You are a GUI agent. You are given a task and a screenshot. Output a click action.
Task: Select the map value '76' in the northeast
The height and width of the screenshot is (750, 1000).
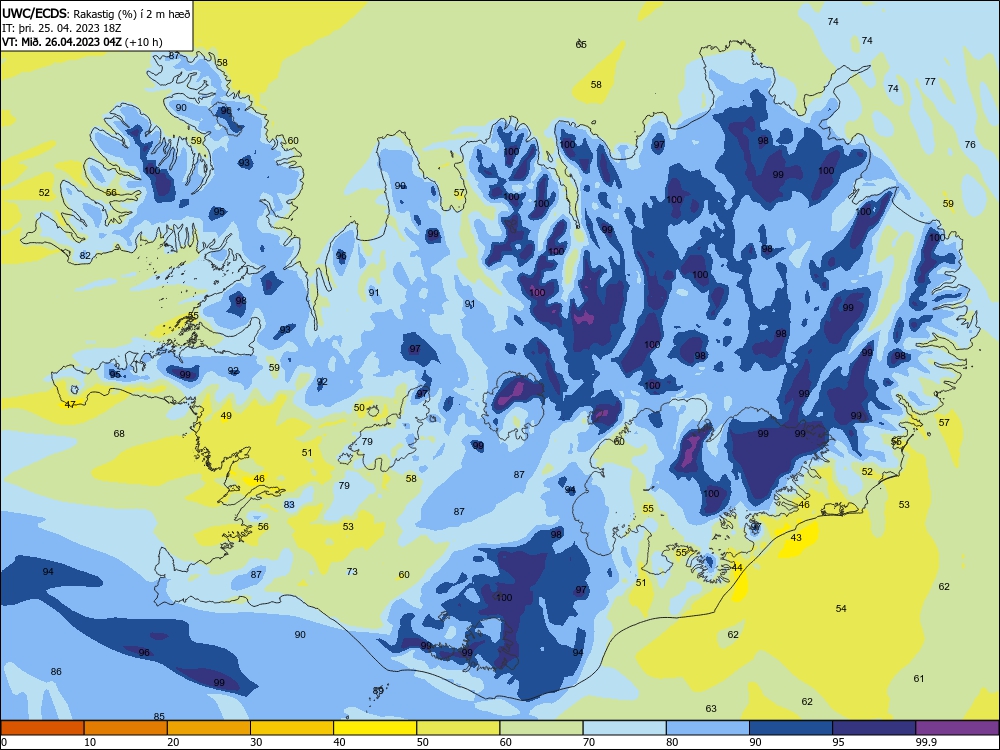tap(970, 145)
